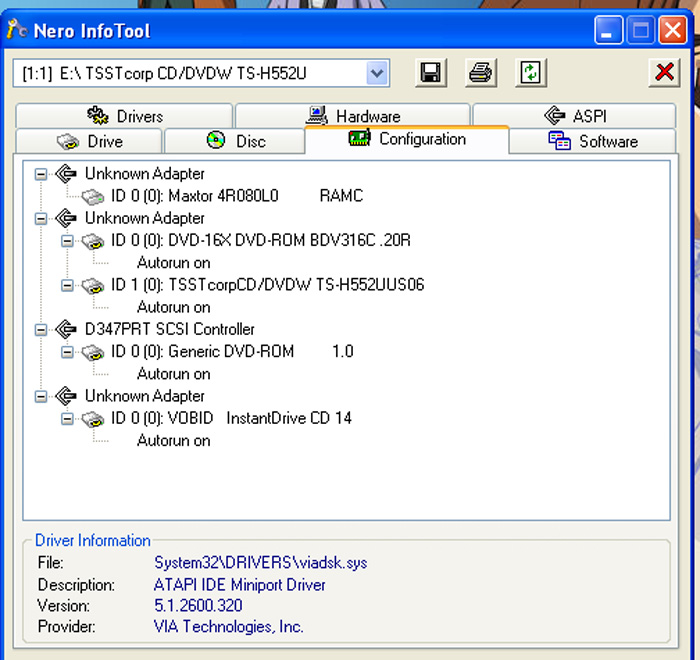This screenshot has height=660, width=700.
Task: Select the Configuration tab
Action: click(x=407, y=139)
